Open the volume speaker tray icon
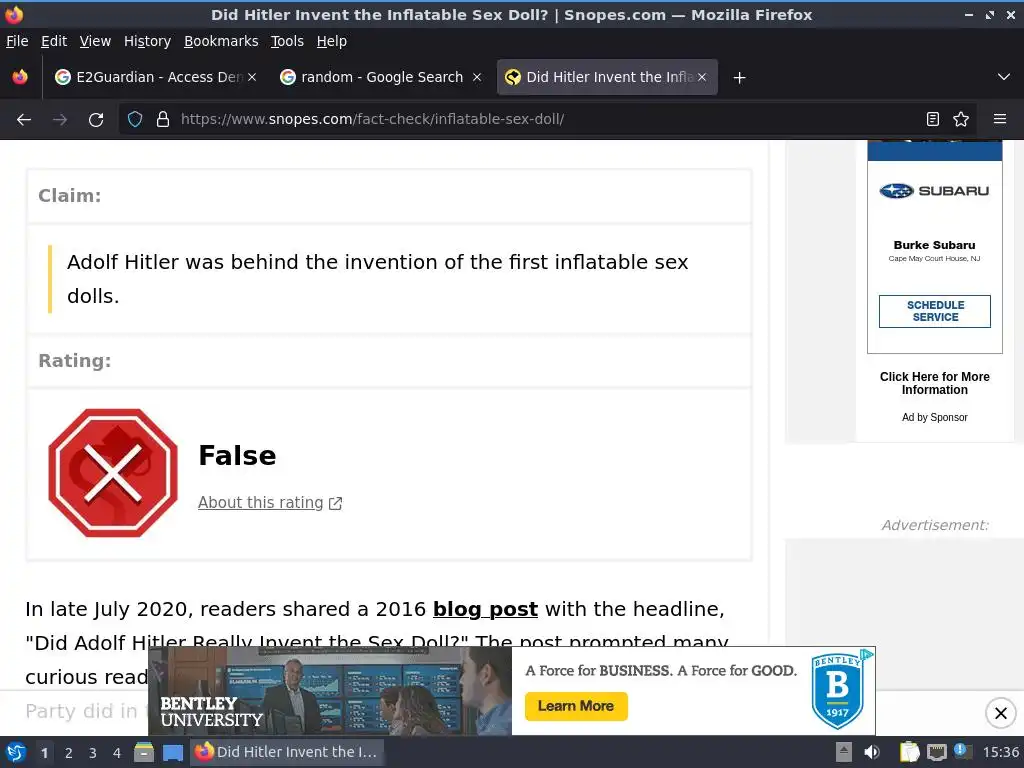Screen dimensions: 1024x768 click(872, 752)
